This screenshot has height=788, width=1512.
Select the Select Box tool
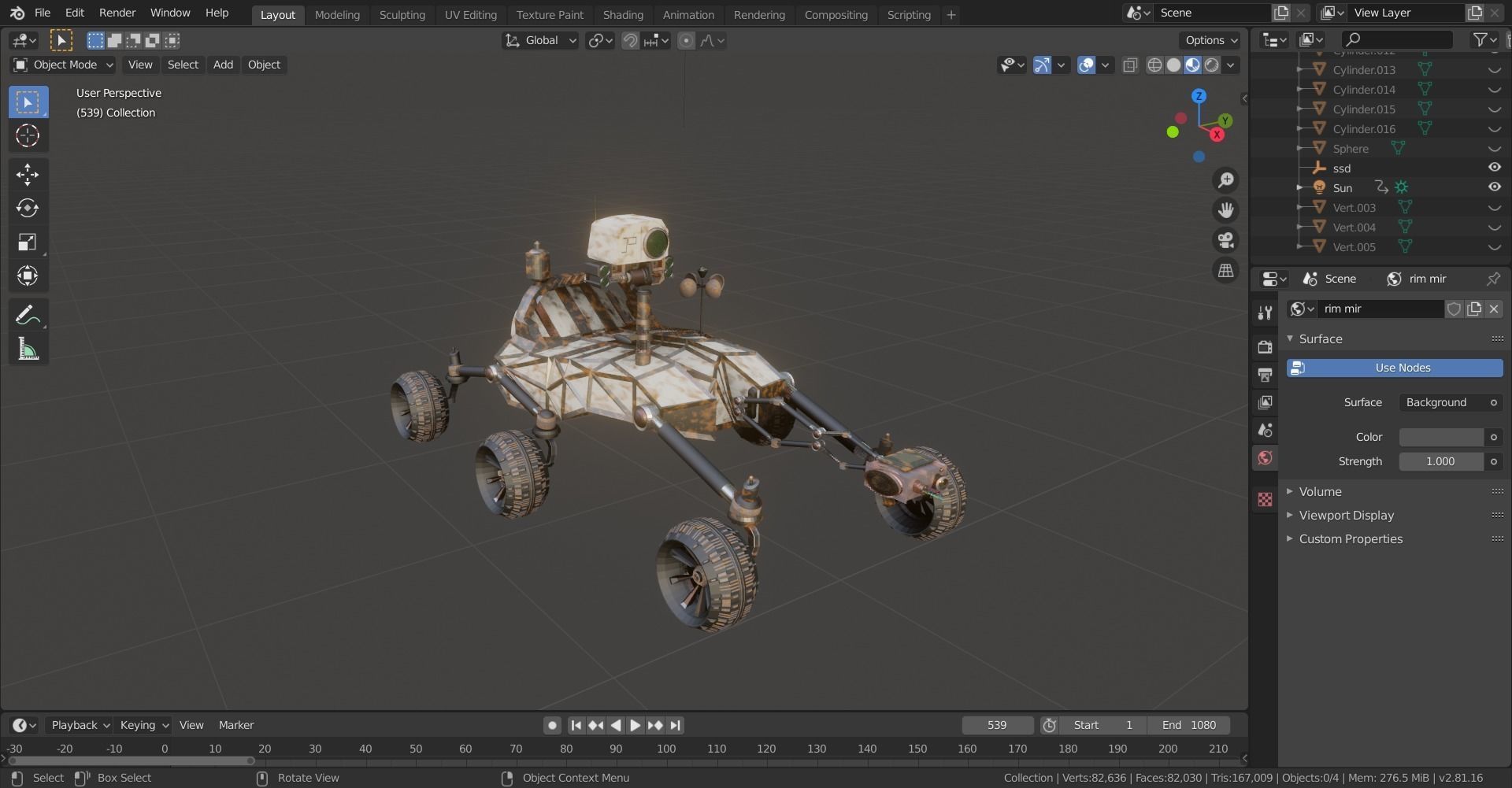(x=28, y=102)
